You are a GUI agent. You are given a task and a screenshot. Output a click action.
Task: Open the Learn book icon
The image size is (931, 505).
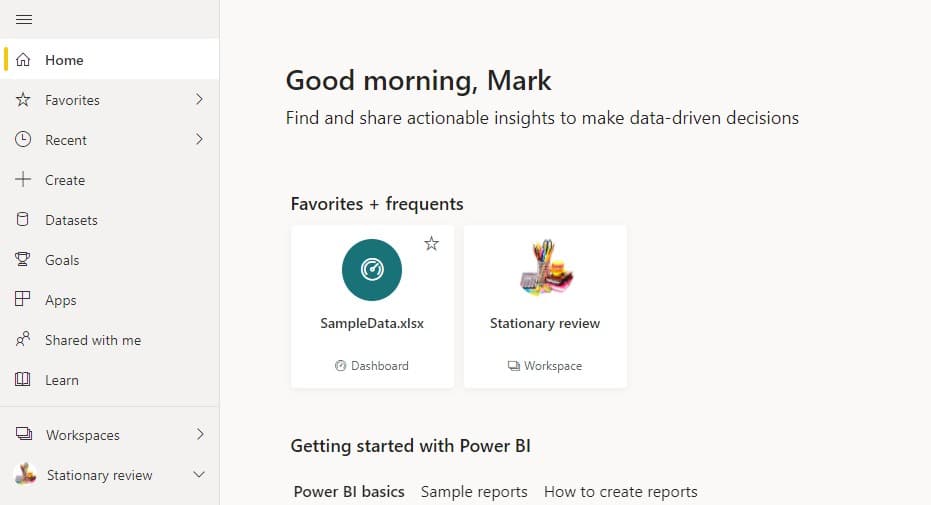coord(23,379)
